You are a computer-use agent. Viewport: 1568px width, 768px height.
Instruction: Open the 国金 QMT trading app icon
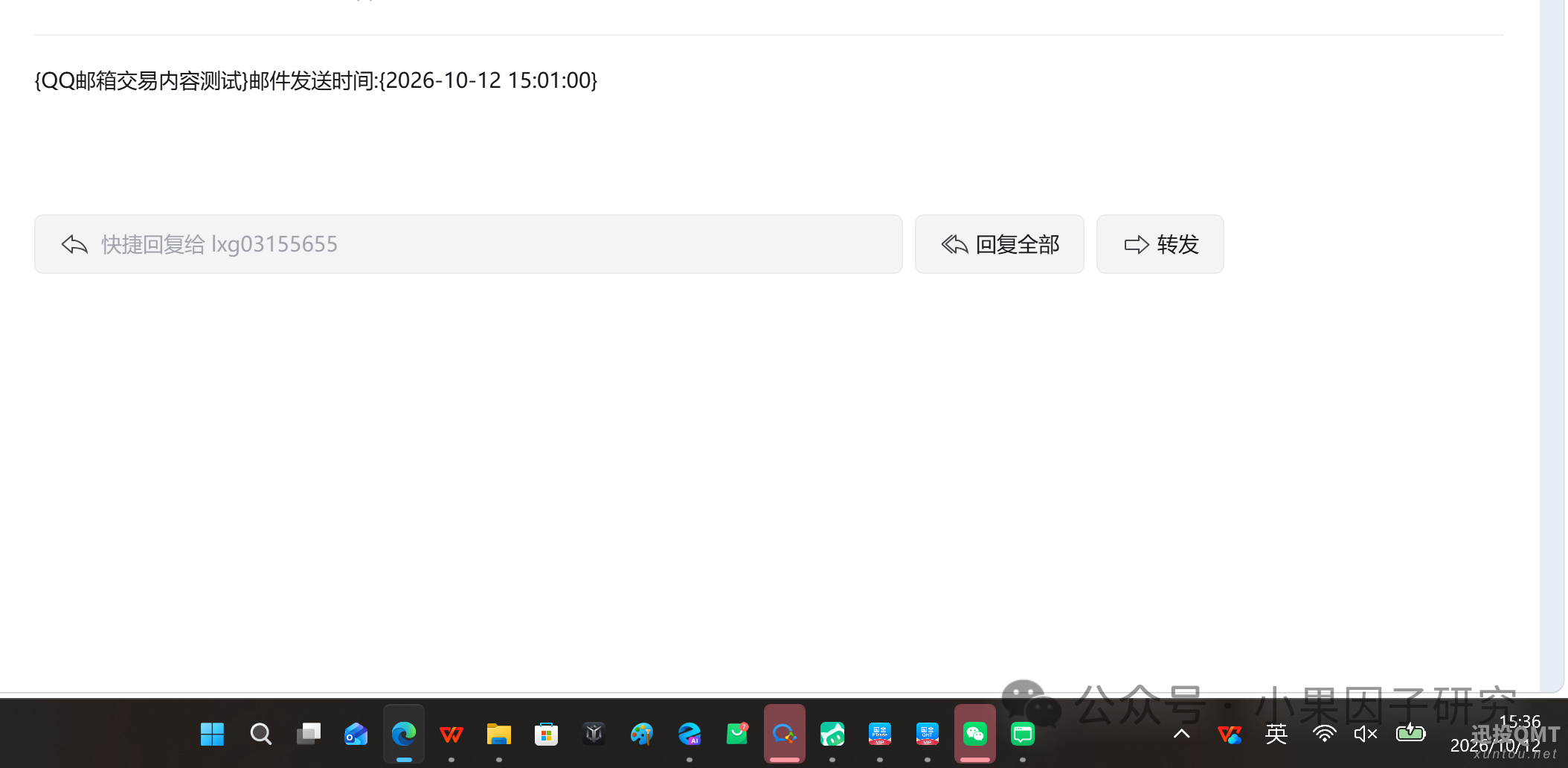(x=927, y=735)
